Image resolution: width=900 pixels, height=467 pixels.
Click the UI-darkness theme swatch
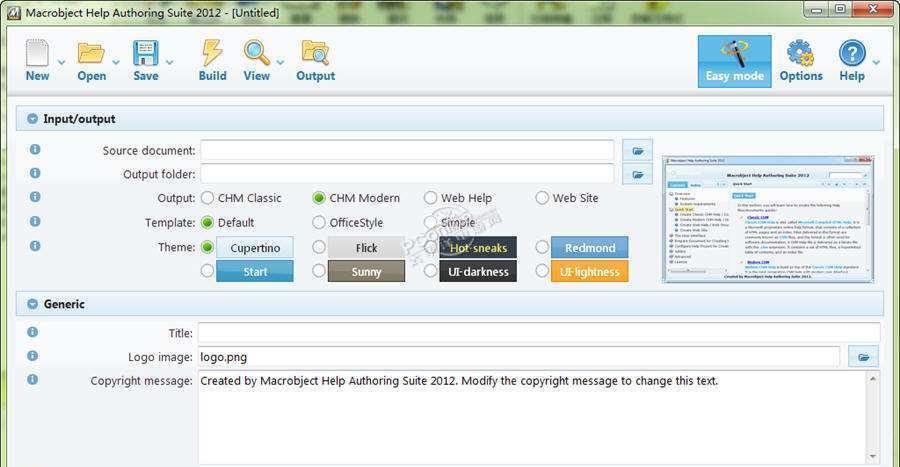(x=478, y=271)
